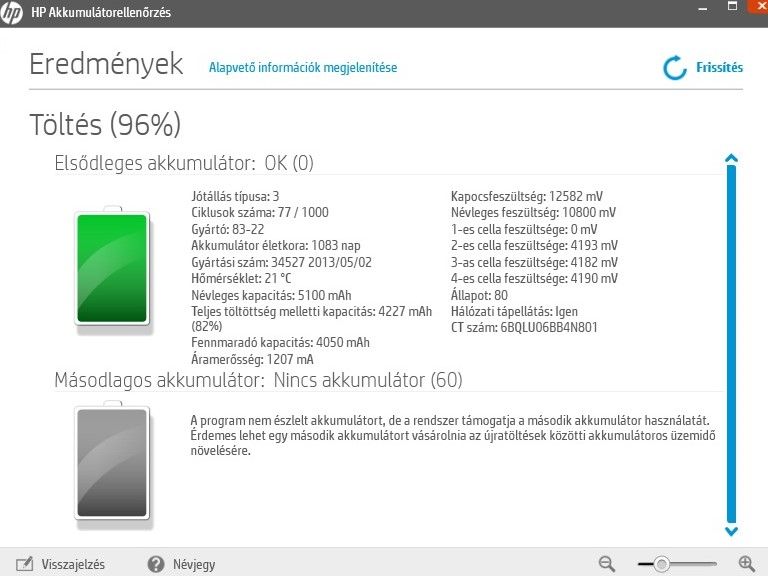This screenshot has height=576, width=768.
Task: Minimize the HP Akkumulátorellenőrzés window
Action: (x=703, y=9)
